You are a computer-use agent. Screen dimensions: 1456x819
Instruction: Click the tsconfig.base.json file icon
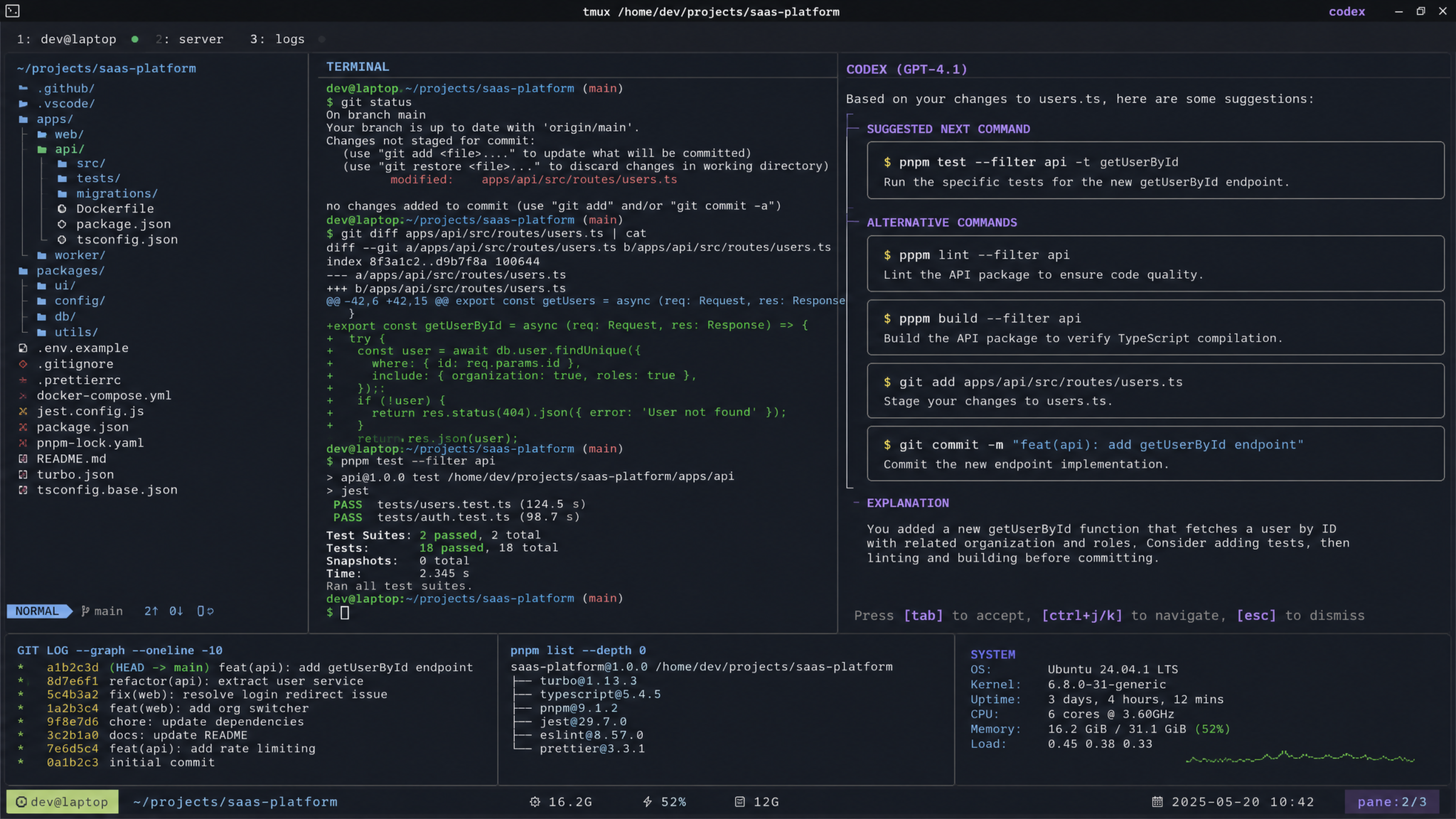pos(23,490)
